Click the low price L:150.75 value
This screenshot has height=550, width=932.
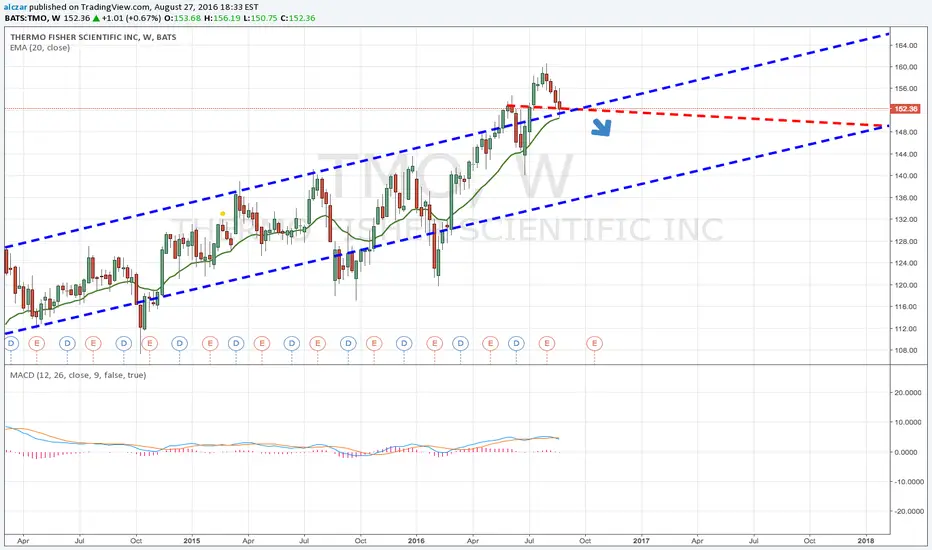point(260,18)
